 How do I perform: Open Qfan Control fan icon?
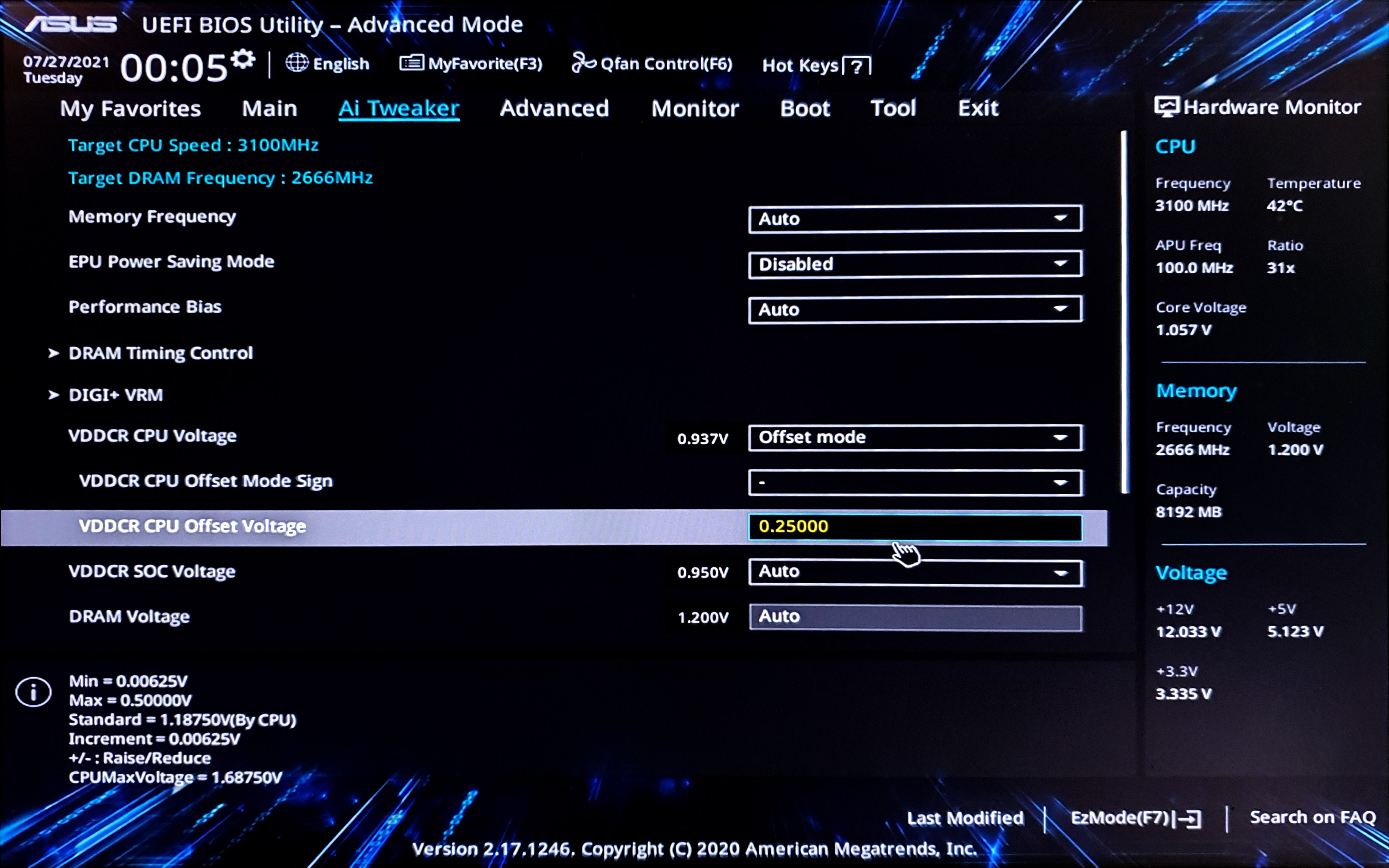[x=584, y=63]
